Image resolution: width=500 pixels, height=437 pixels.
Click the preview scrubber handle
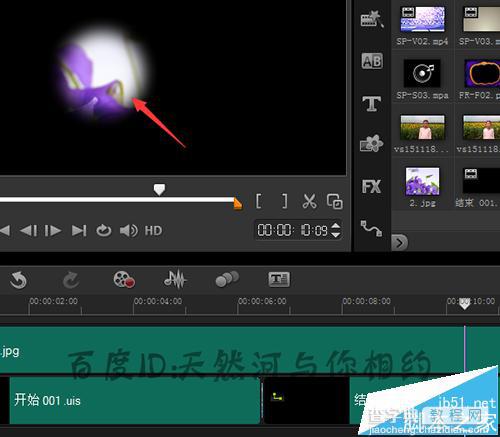click(159, 189)
